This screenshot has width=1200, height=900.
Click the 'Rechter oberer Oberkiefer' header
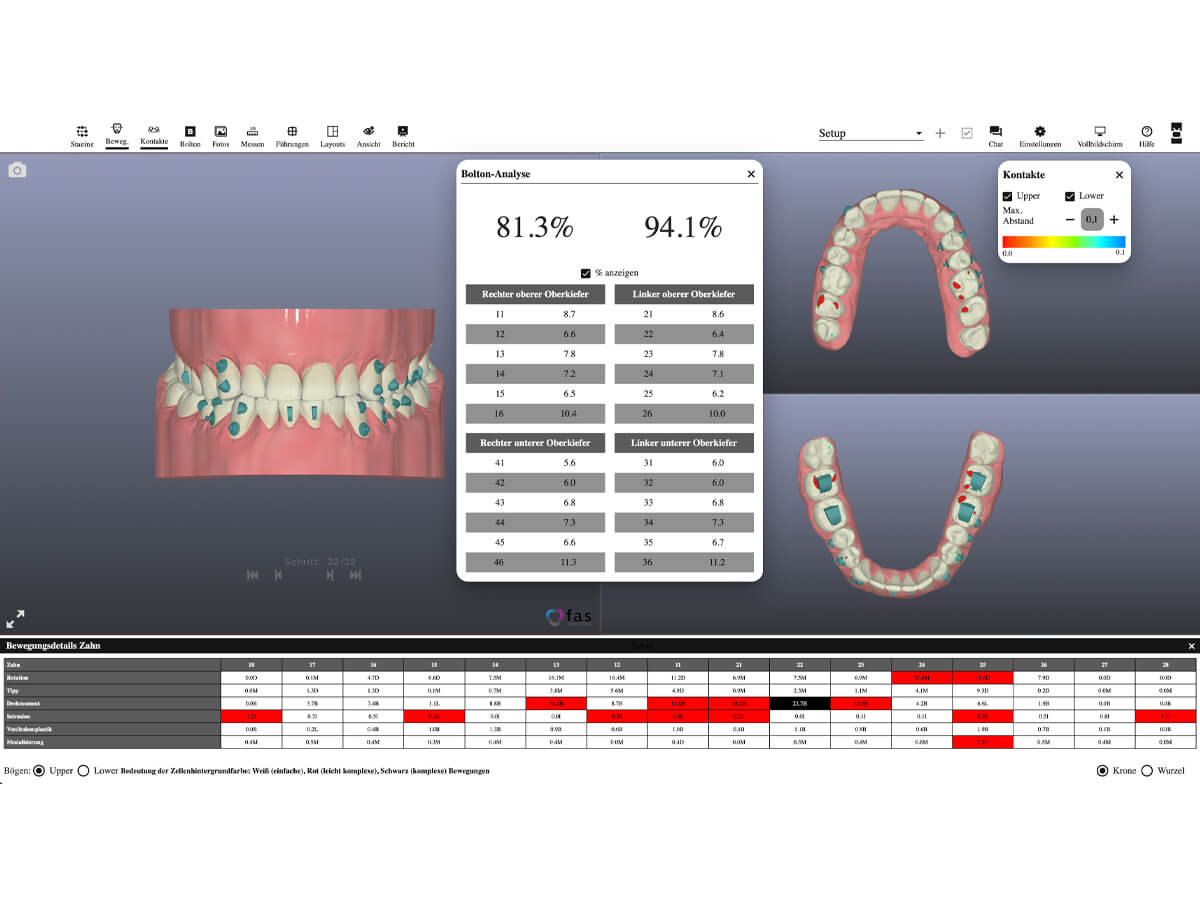(x=535, y=294)
